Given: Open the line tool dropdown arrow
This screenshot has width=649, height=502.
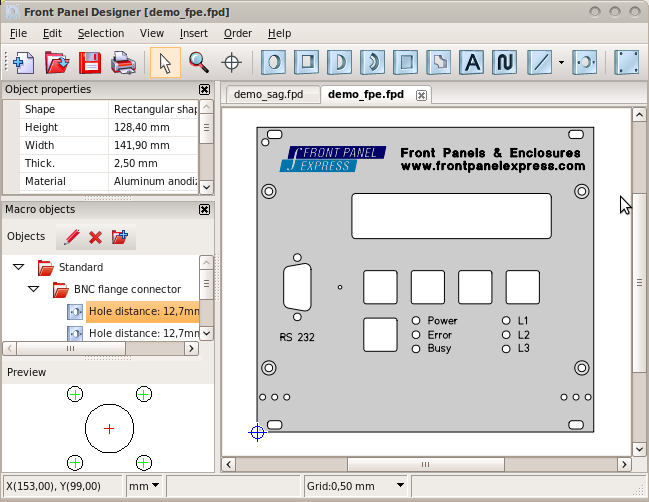Looking at the screenshot, I should [561, 63].
